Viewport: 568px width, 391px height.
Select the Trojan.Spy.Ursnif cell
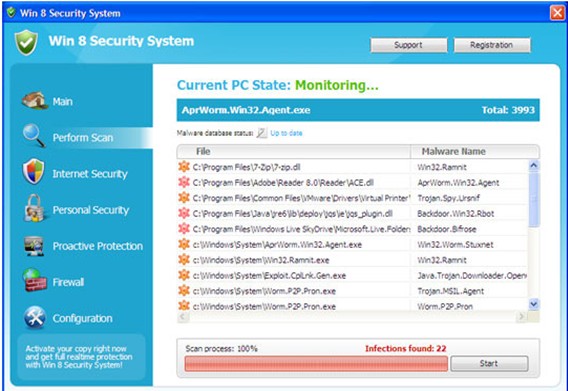(448, 198)
